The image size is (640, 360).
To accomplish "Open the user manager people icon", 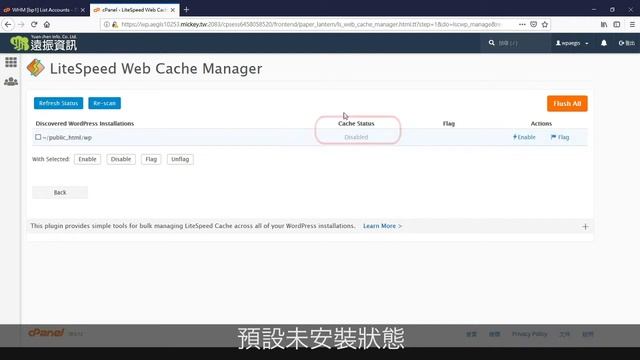I will coord(11,82).
